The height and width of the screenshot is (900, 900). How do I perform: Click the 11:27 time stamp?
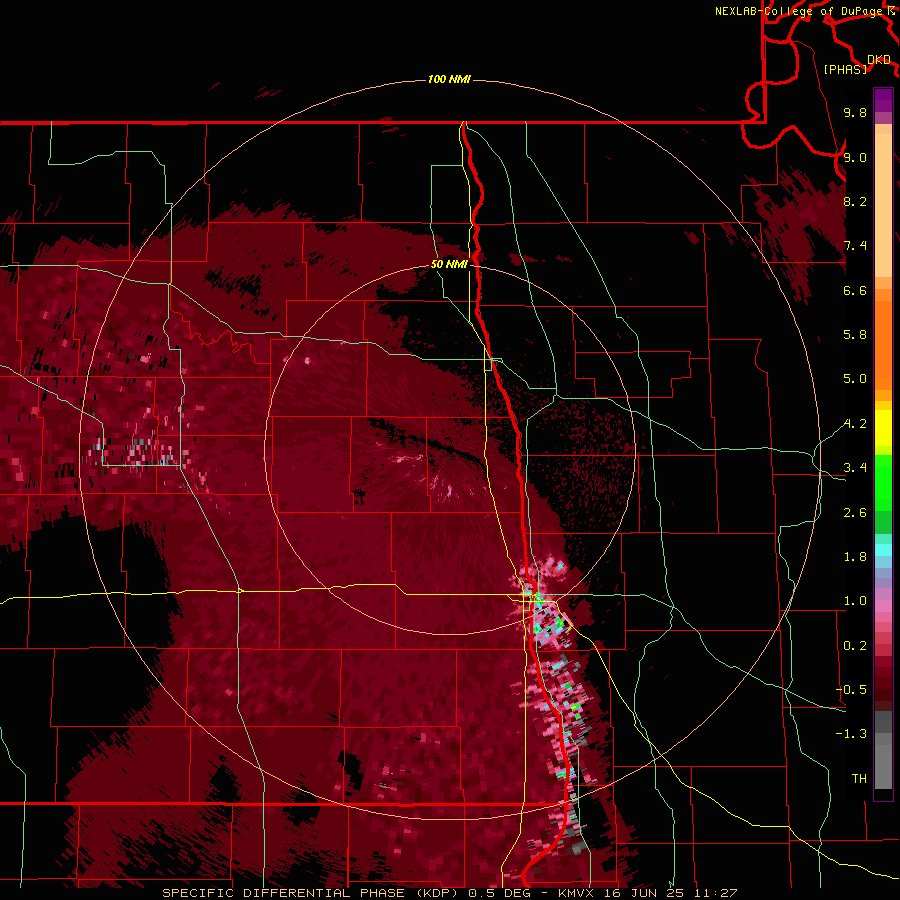point(716,893)
